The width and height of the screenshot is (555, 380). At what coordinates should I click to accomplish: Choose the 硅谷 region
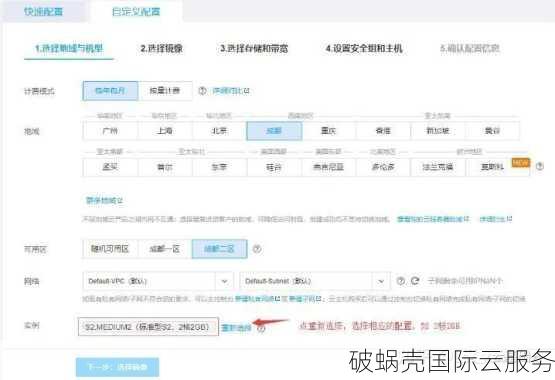click(274, 167)
